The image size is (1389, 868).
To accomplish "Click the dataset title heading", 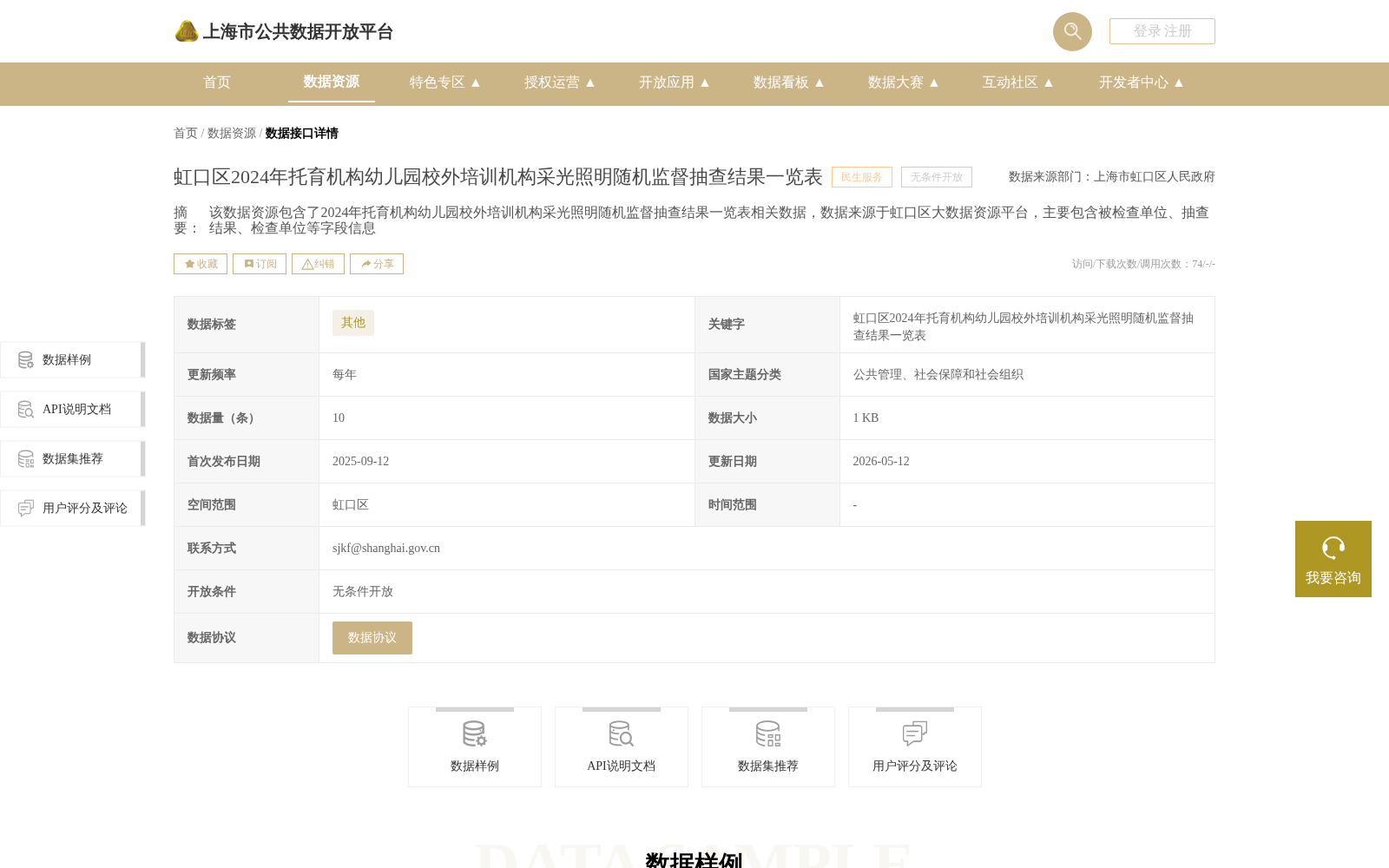I will pyautogui.click(x=498, y=177).
